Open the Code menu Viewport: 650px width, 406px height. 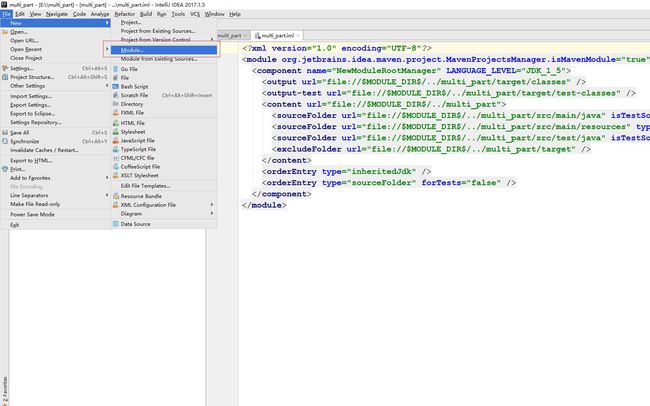point(80,14)
